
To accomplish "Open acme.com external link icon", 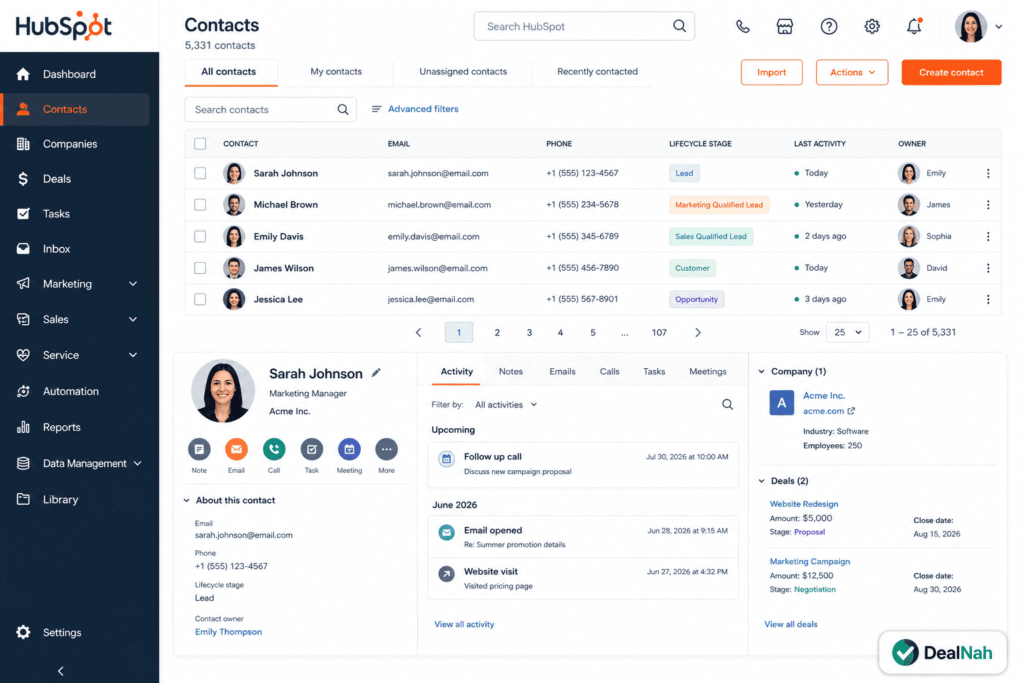I will tap(851, 411).
